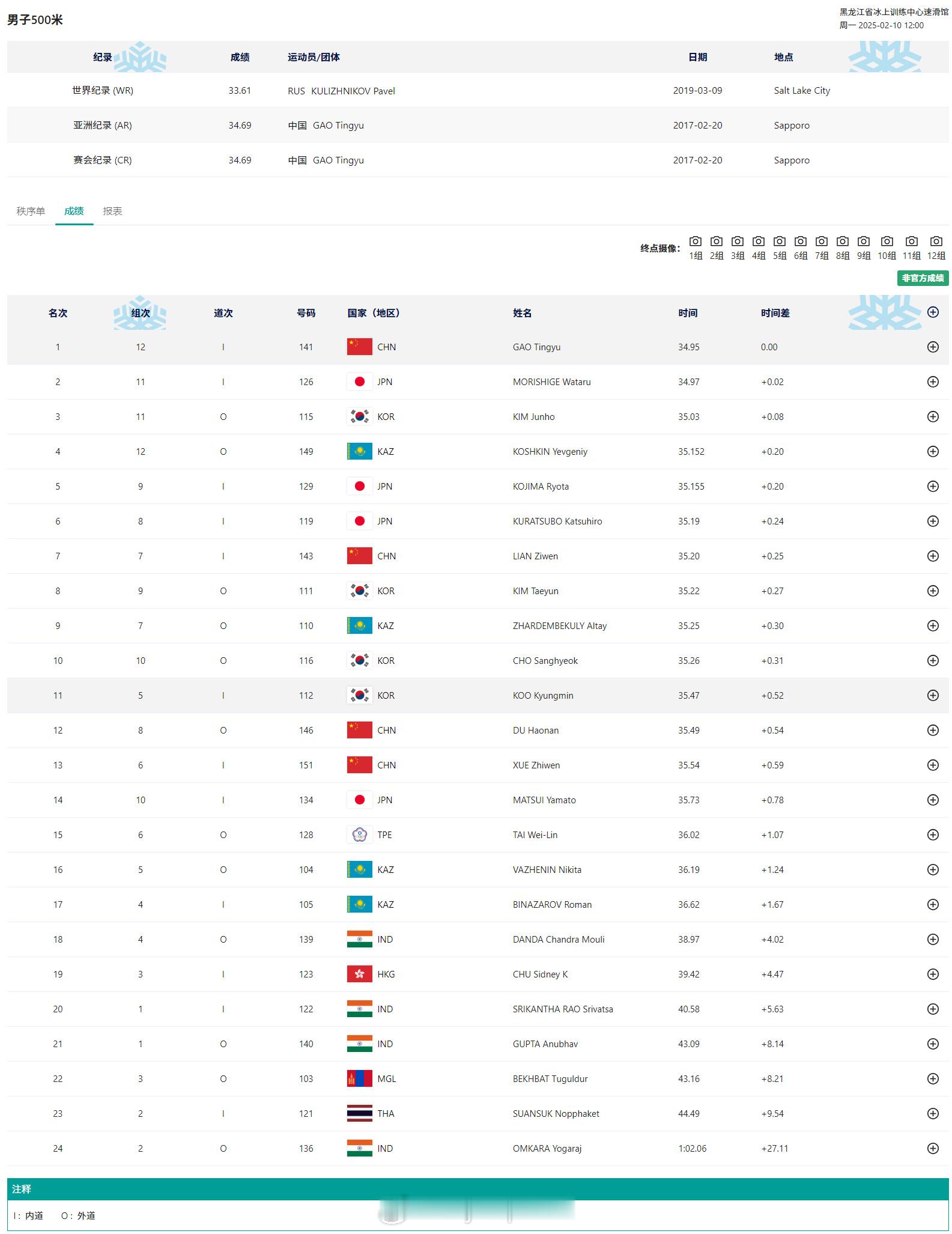952x1234 pixels.
Task: Open finish camera photo for 1组
Action: click(x=696, y=242)
